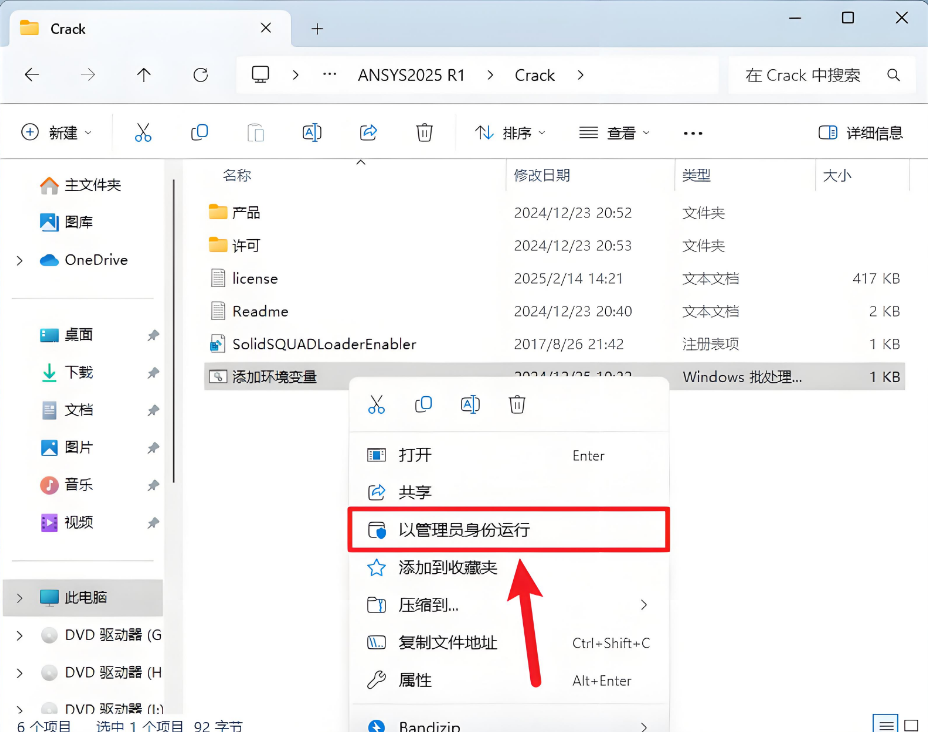This screenshot has width=928, height=732.
Task: Open 压缩到... submenu arrow
Action: (644, 605)
